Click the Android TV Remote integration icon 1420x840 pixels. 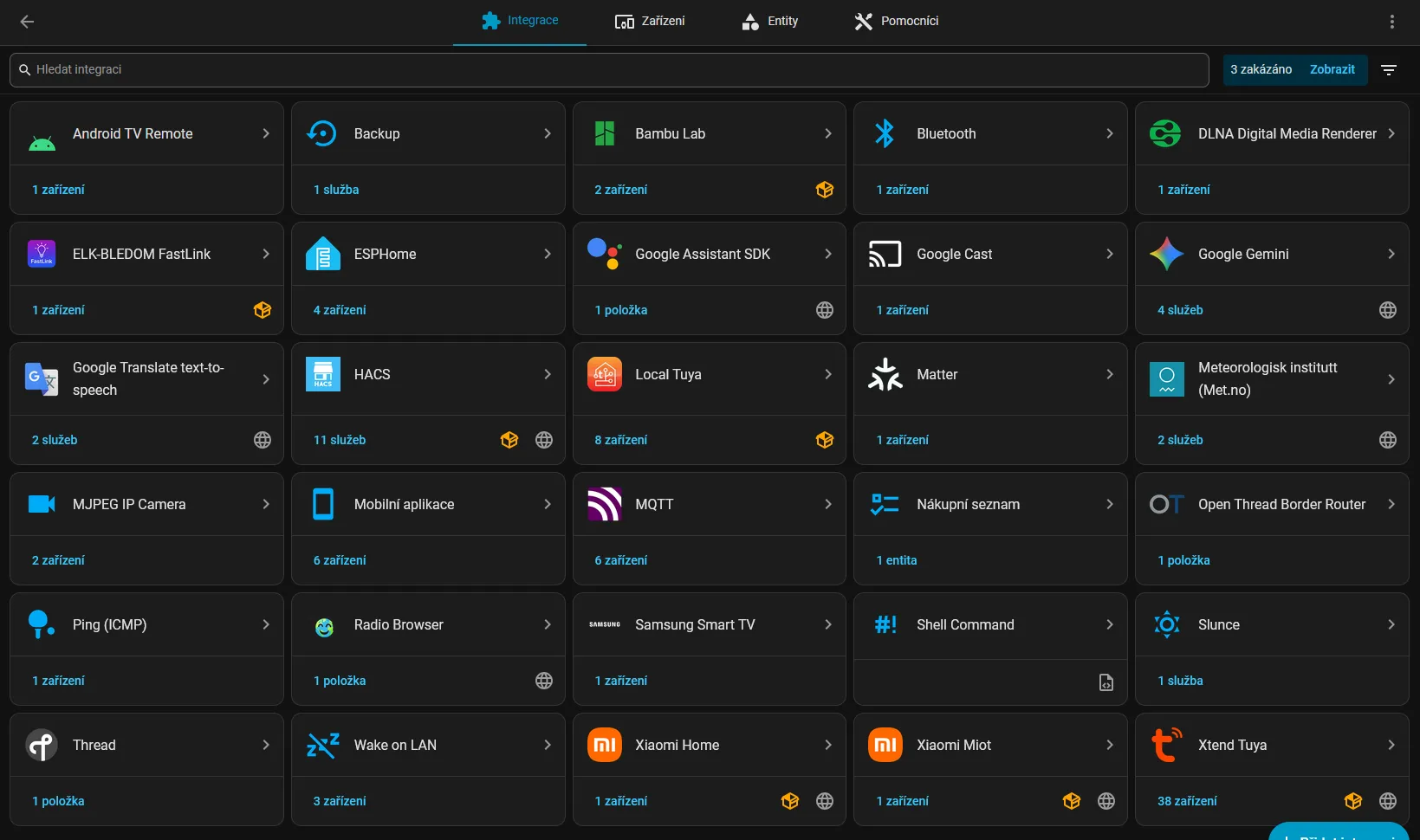(x=42, y=144)
